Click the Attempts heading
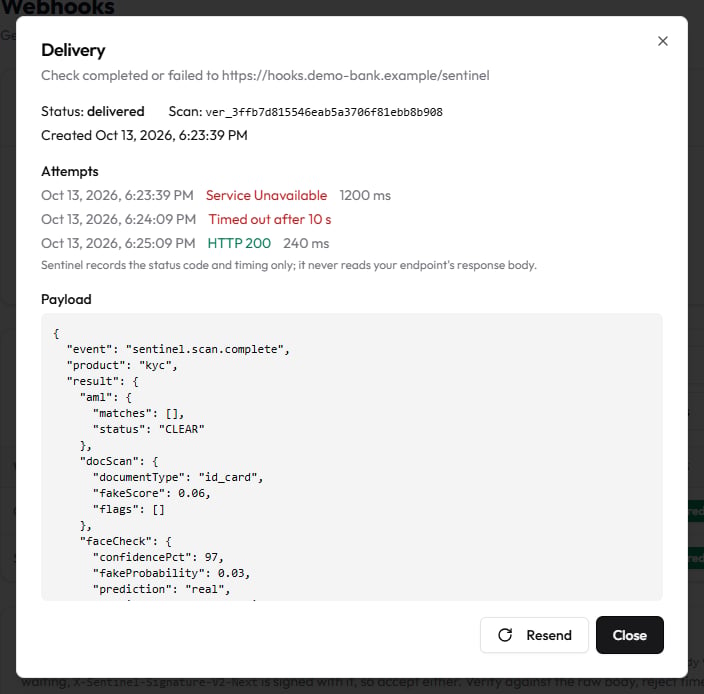 pos(70,171)
